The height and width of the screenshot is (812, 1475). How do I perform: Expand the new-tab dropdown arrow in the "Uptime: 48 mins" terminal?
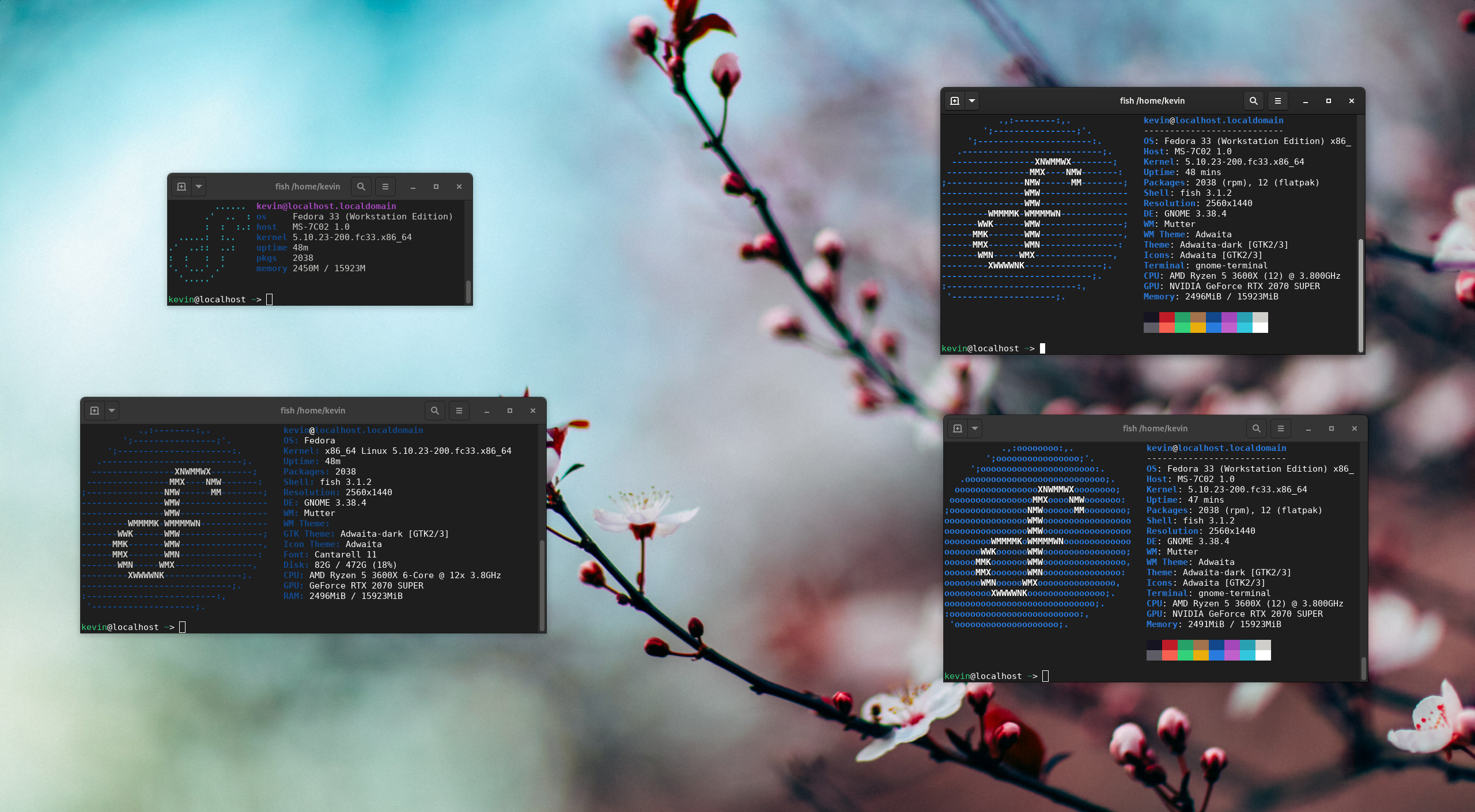(972, 101)
